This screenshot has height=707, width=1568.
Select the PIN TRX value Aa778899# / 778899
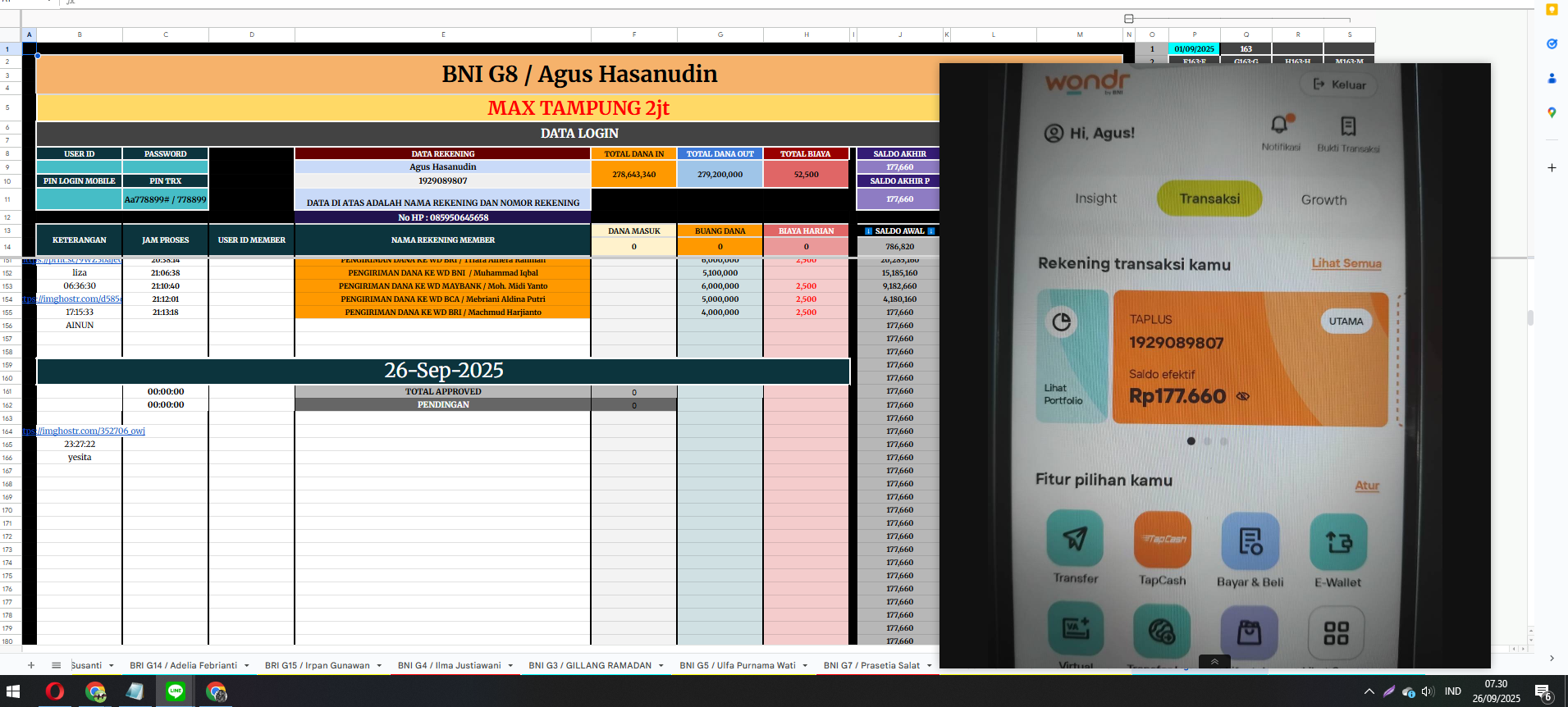coord(166,199)
